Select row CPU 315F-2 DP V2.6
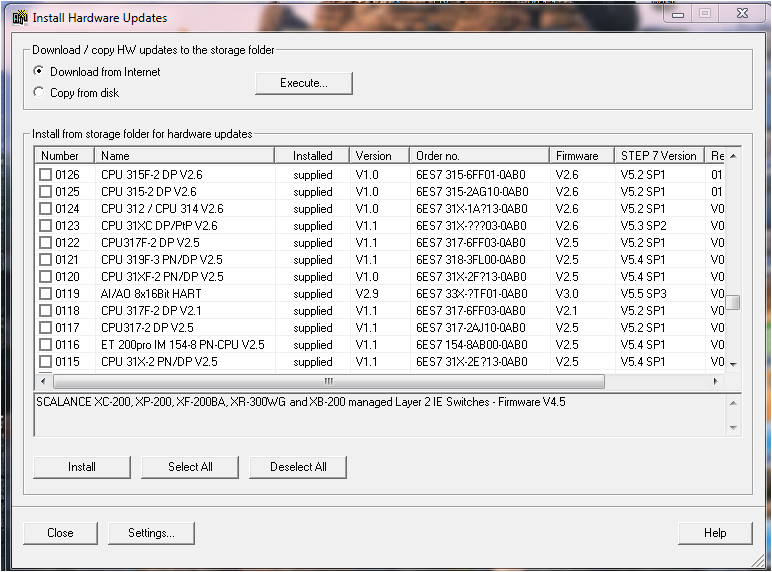This screenshot has width=772, height=572. (380, 175)
